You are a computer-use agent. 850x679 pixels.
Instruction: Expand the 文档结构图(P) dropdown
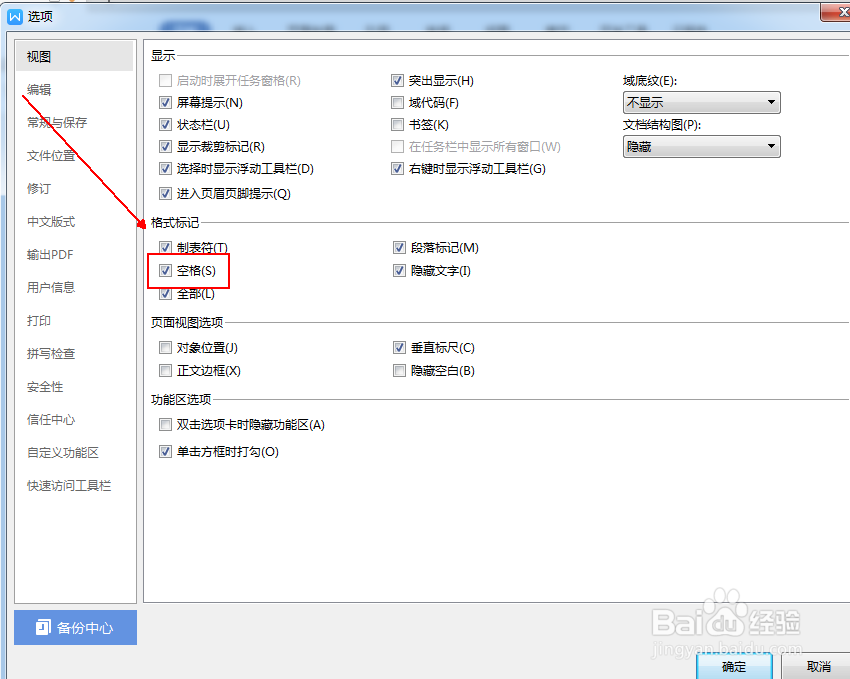(x=701, y=146)
